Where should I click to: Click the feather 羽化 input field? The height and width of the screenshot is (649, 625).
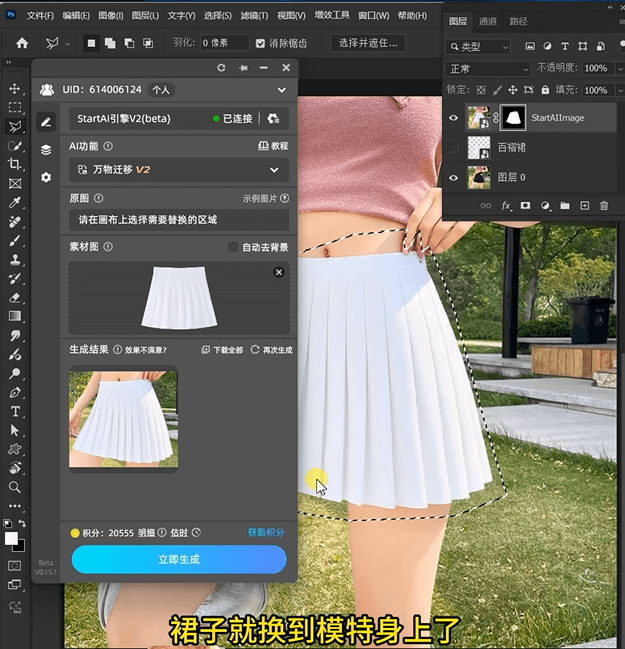pyautogui.click(x=225, y=43)
